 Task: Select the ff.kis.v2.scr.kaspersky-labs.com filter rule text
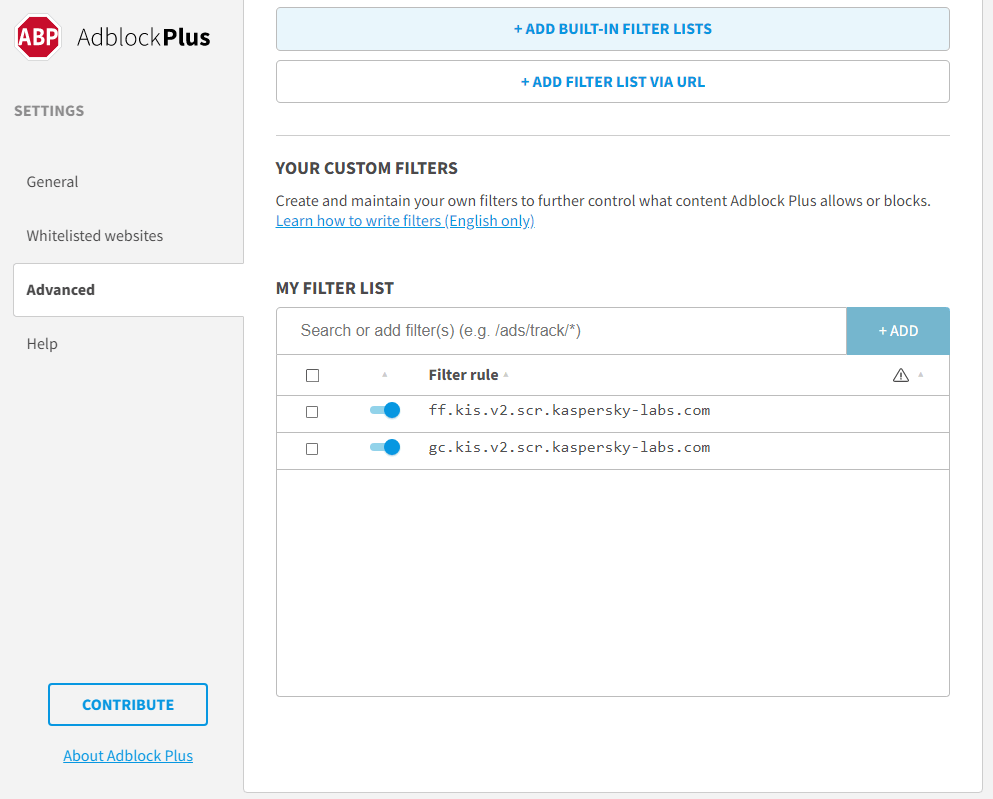pyautogui.click(x=569, y=410)
